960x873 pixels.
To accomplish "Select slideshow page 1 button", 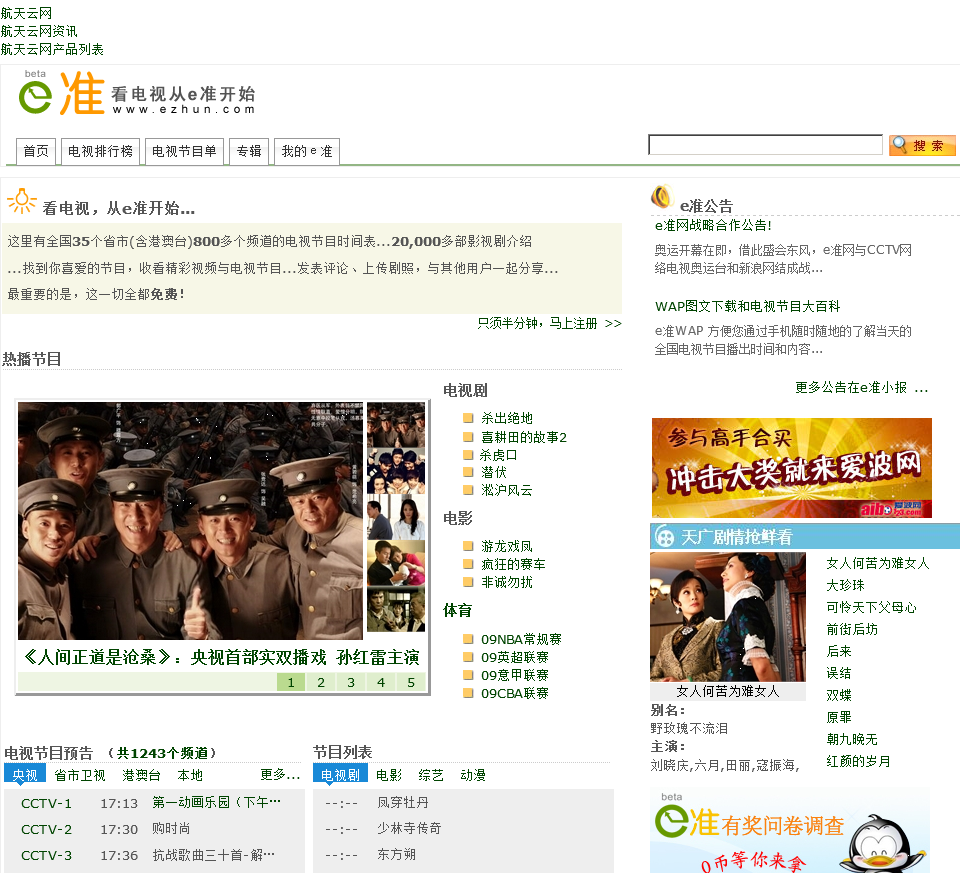I will pos(291,682).
